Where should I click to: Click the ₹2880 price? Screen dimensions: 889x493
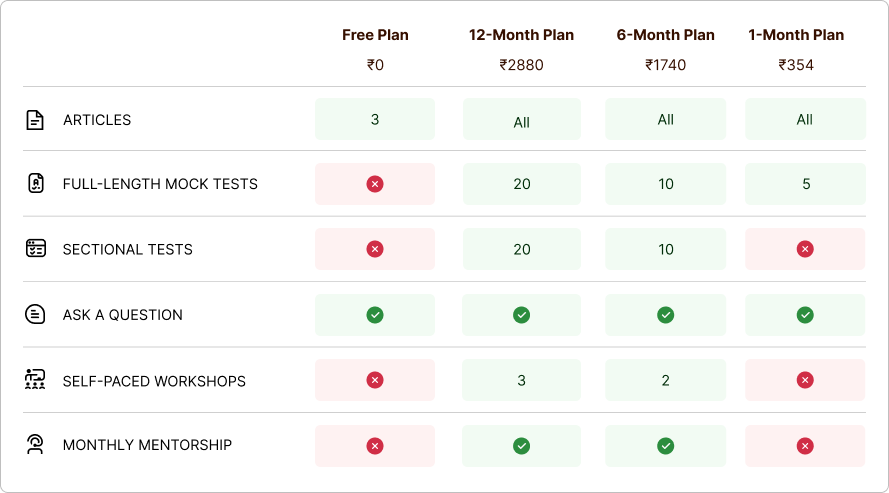click(x=522, y=65)
